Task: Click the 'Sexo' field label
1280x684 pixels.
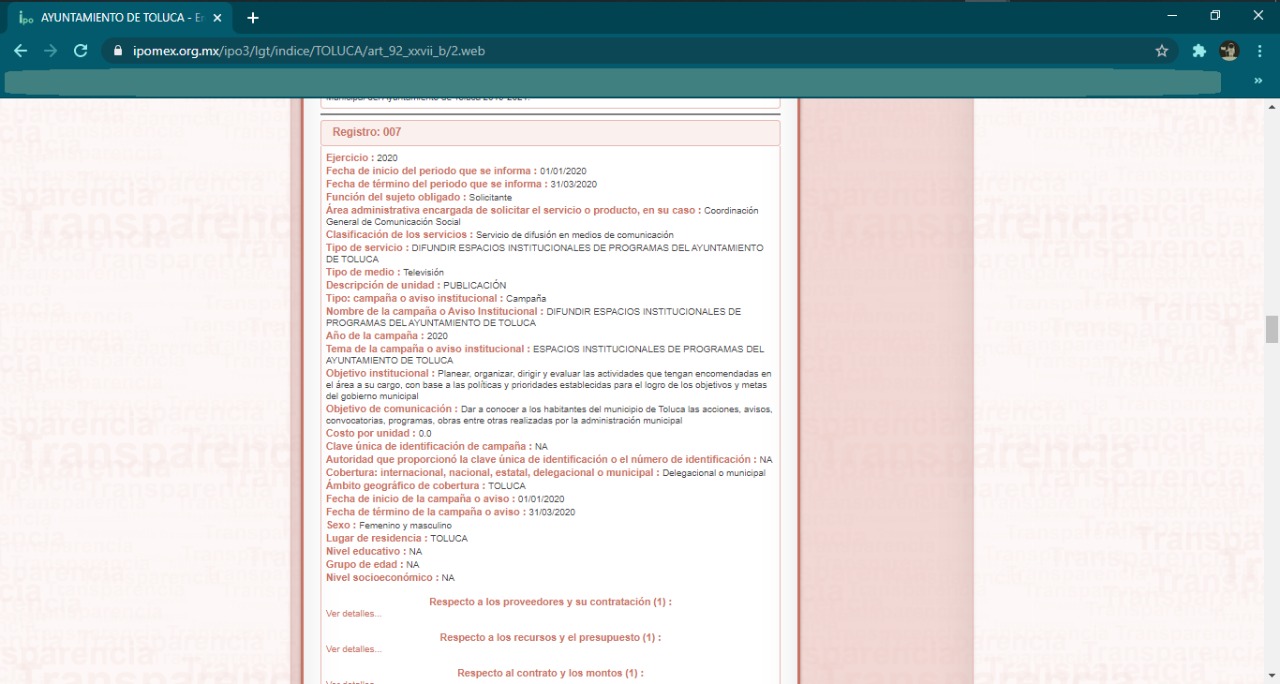Action: tap(340, 525)
